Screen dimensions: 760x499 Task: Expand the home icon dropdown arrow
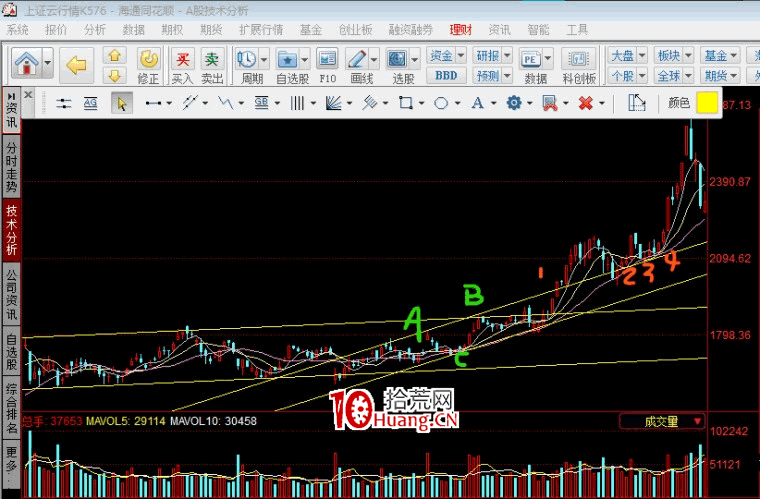click(48, 63)
